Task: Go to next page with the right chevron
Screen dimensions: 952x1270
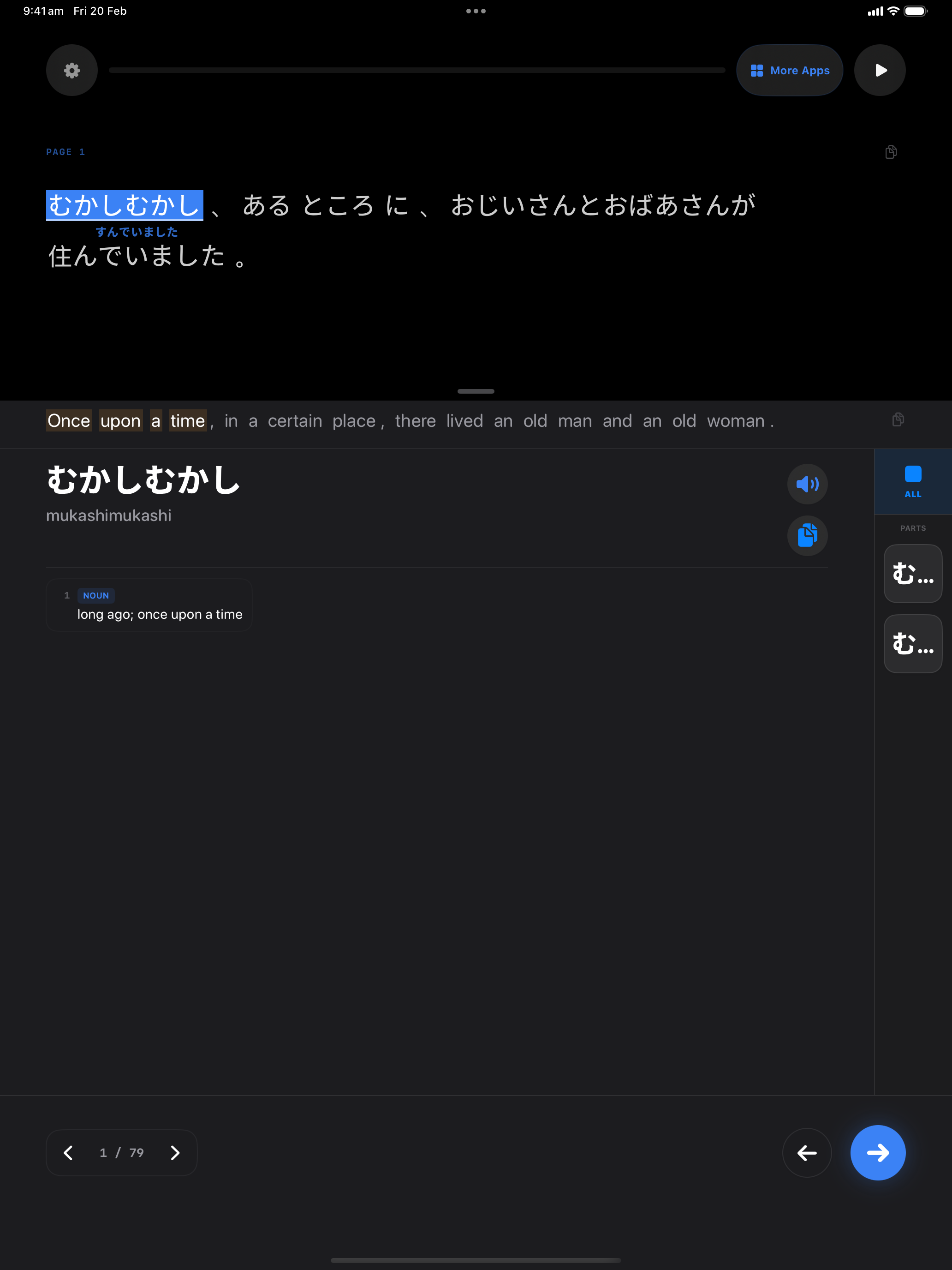Action: [x=175, y=1153]
